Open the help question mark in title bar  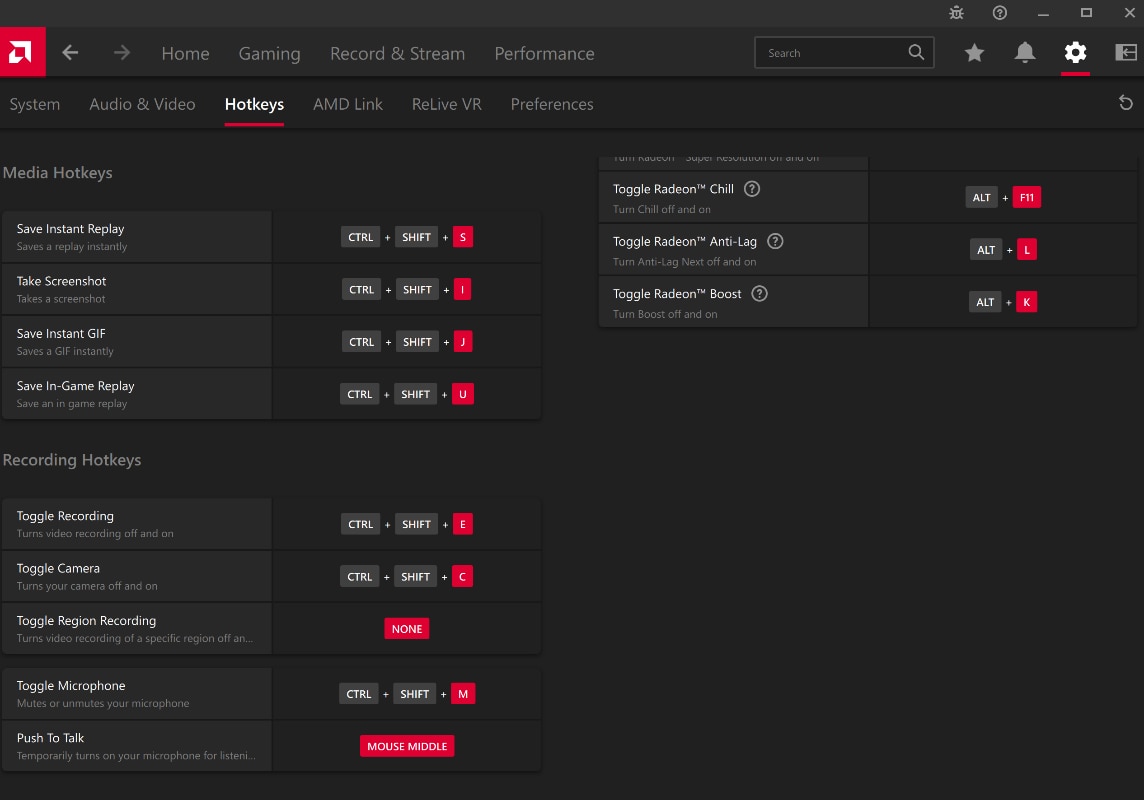point(1000,12)
